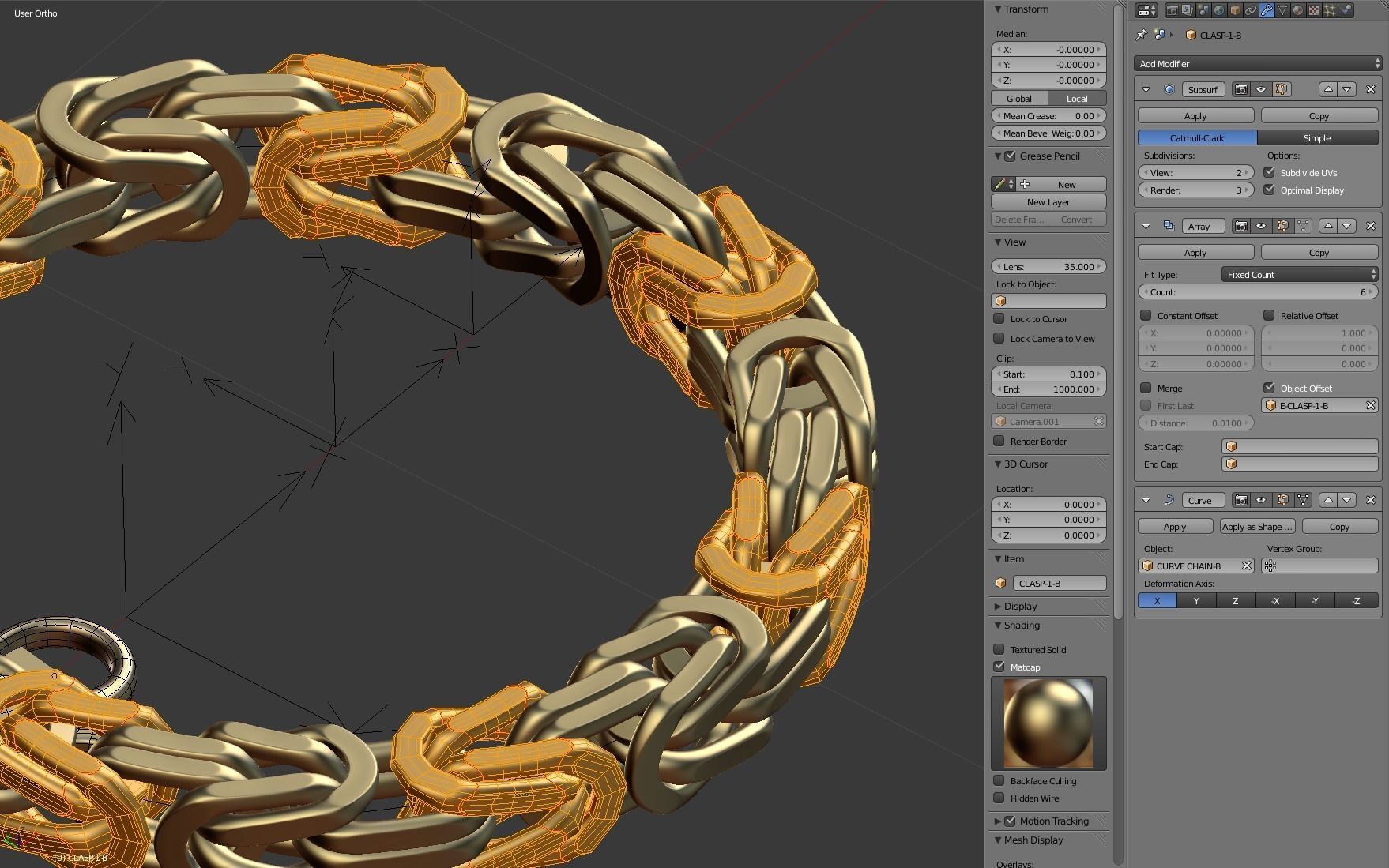Image resolution: width=1389 pixels, height=868 pixels.
Task: Set deformation axis to -Z
Action: [x=1356, y=600]
